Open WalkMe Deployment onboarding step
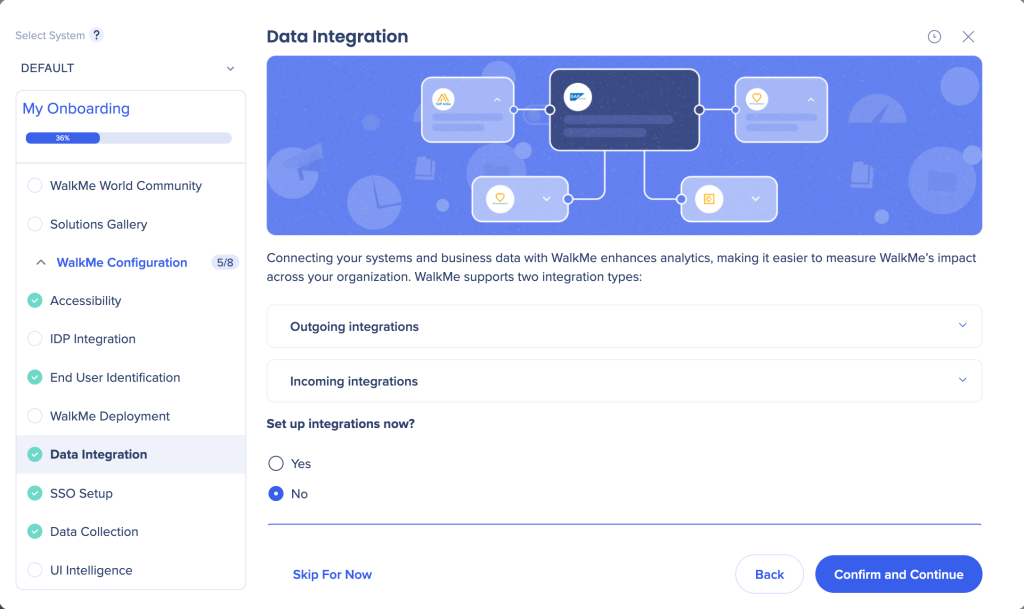1024x609 pixels. coord(110,416)
